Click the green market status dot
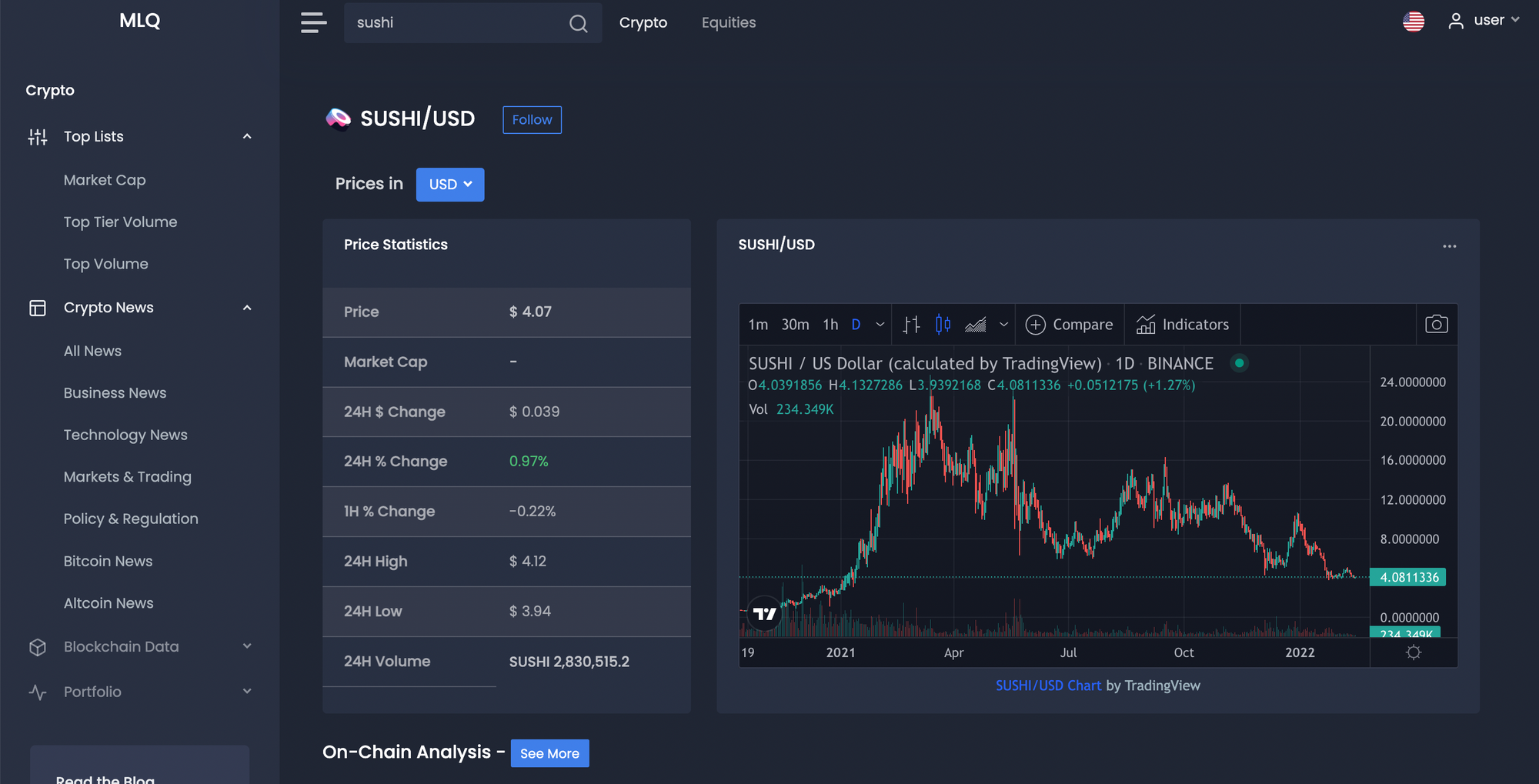The image size is (1539, 784). [x=1239, y=363]
